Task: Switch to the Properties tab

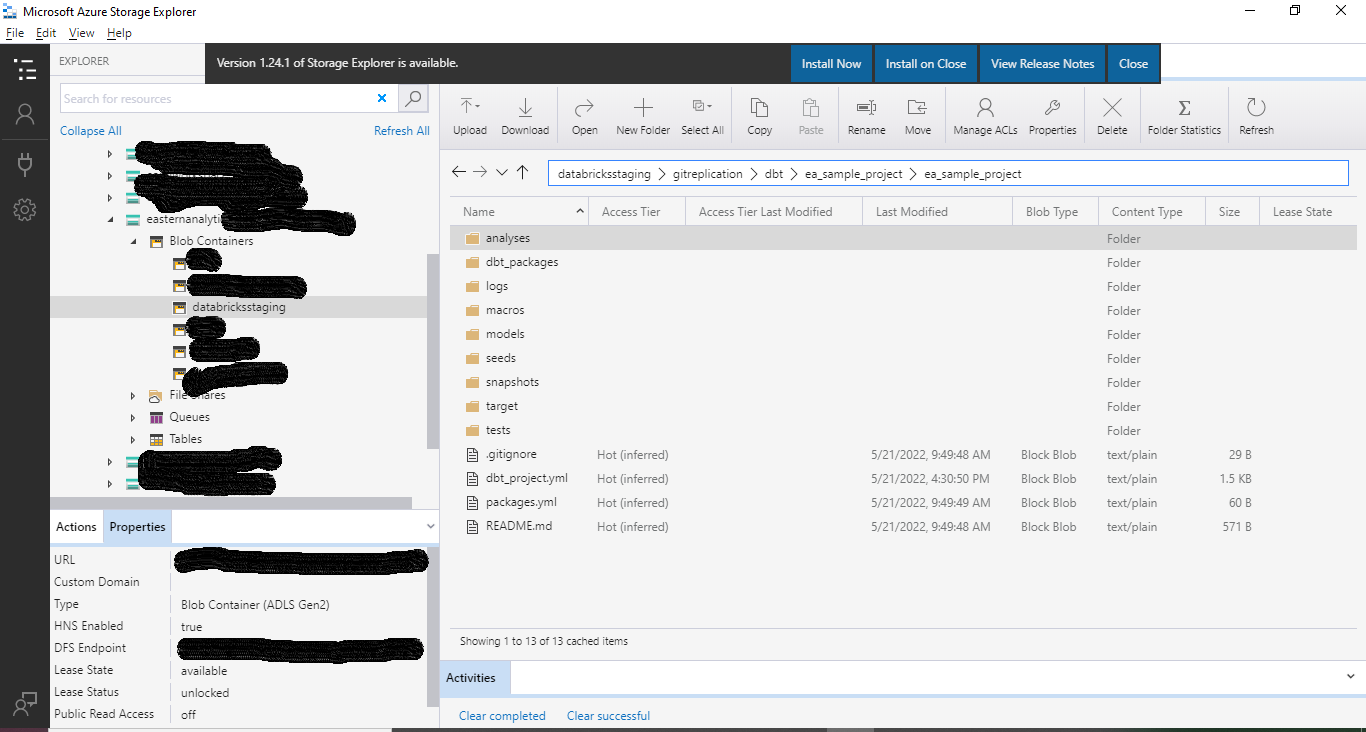Action: [x=137, y=527]
